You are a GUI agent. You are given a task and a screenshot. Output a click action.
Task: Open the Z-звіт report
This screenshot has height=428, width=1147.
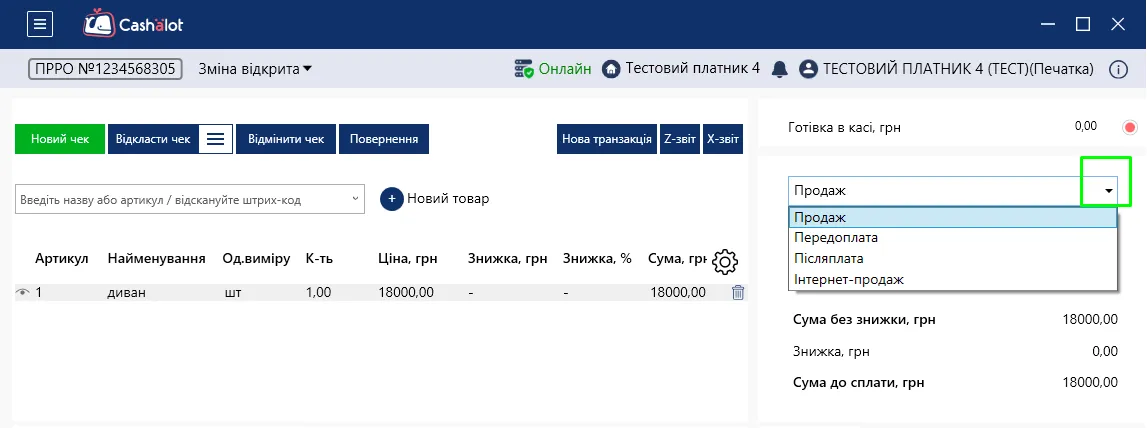(x=680, y=139)
